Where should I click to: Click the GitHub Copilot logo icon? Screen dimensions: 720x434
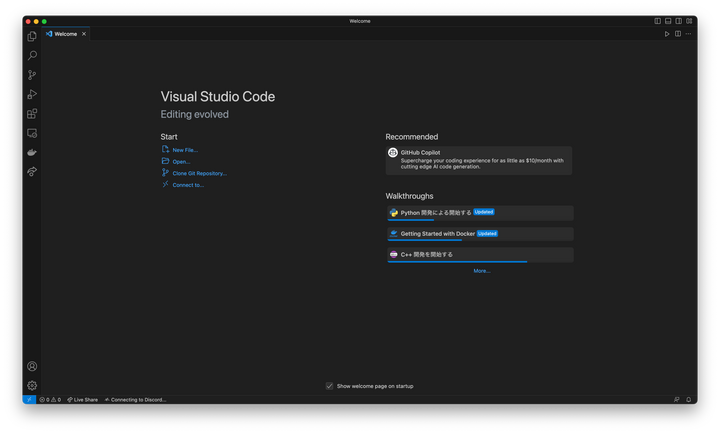(x=393, y=152)
